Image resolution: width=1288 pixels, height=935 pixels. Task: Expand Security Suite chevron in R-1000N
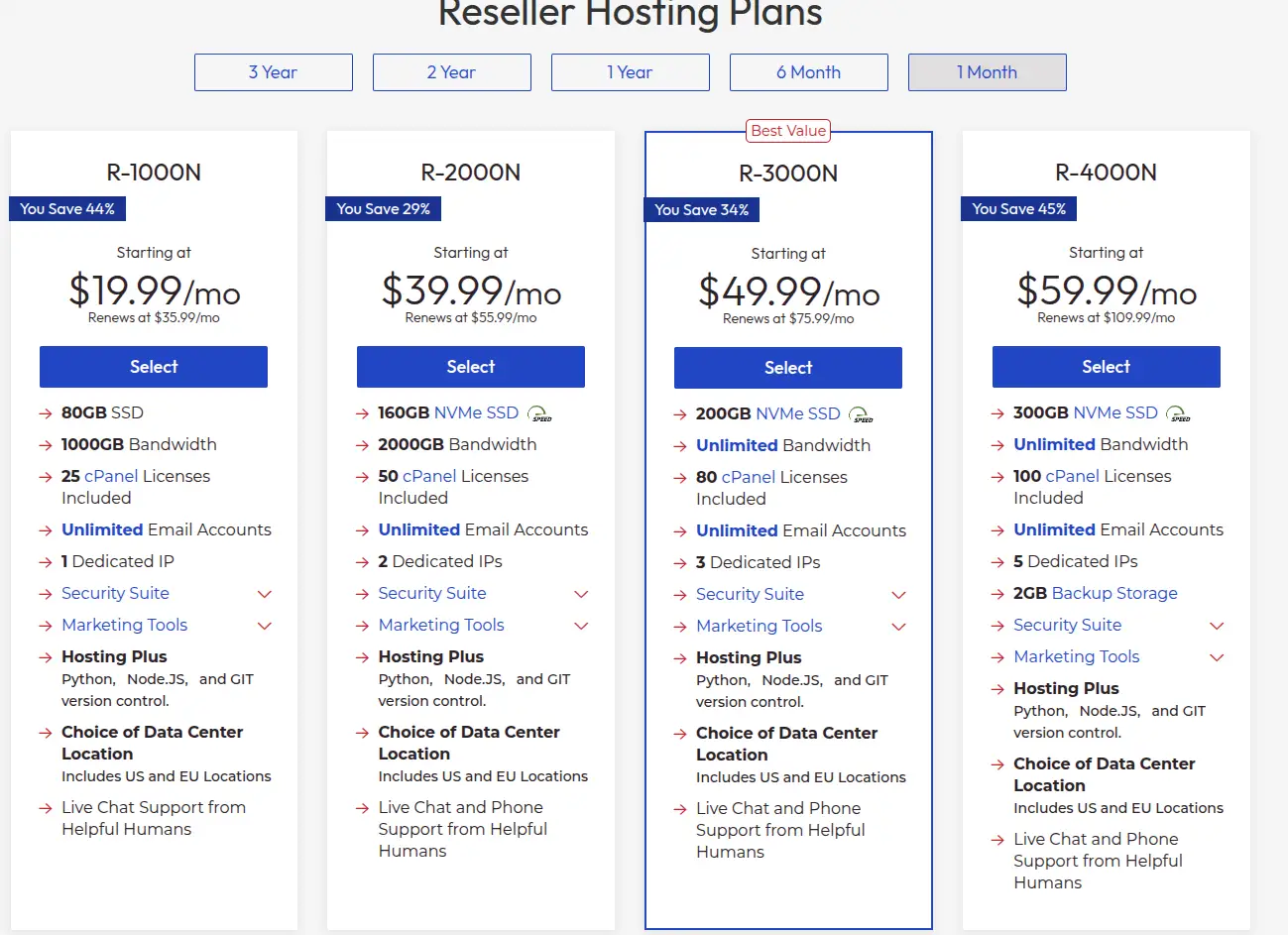(x=265, y=594)
